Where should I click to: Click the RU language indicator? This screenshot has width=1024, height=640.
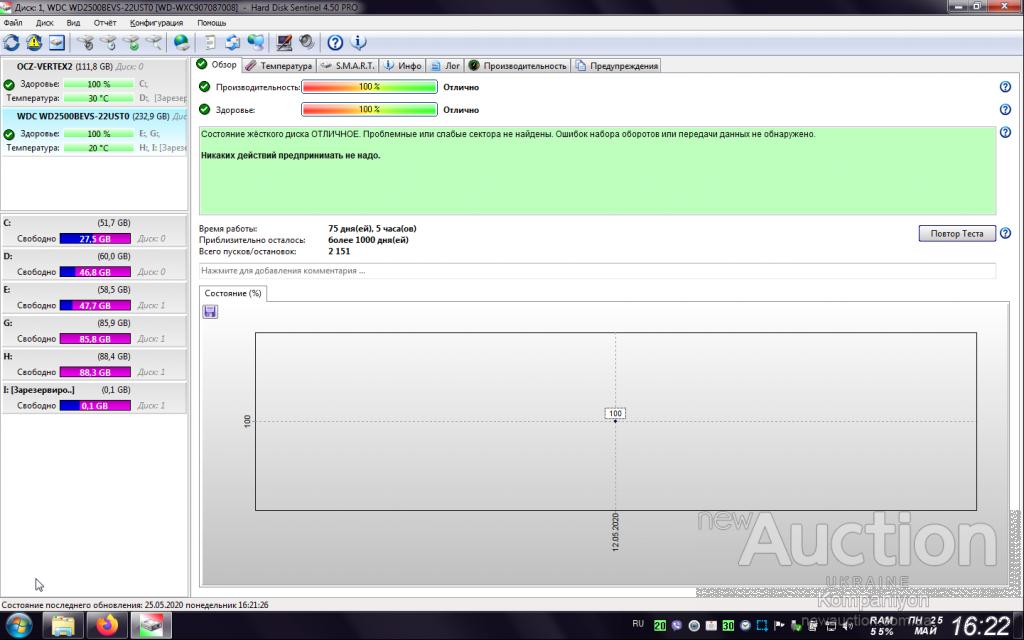pyautogui.click(x=638, y=624)
